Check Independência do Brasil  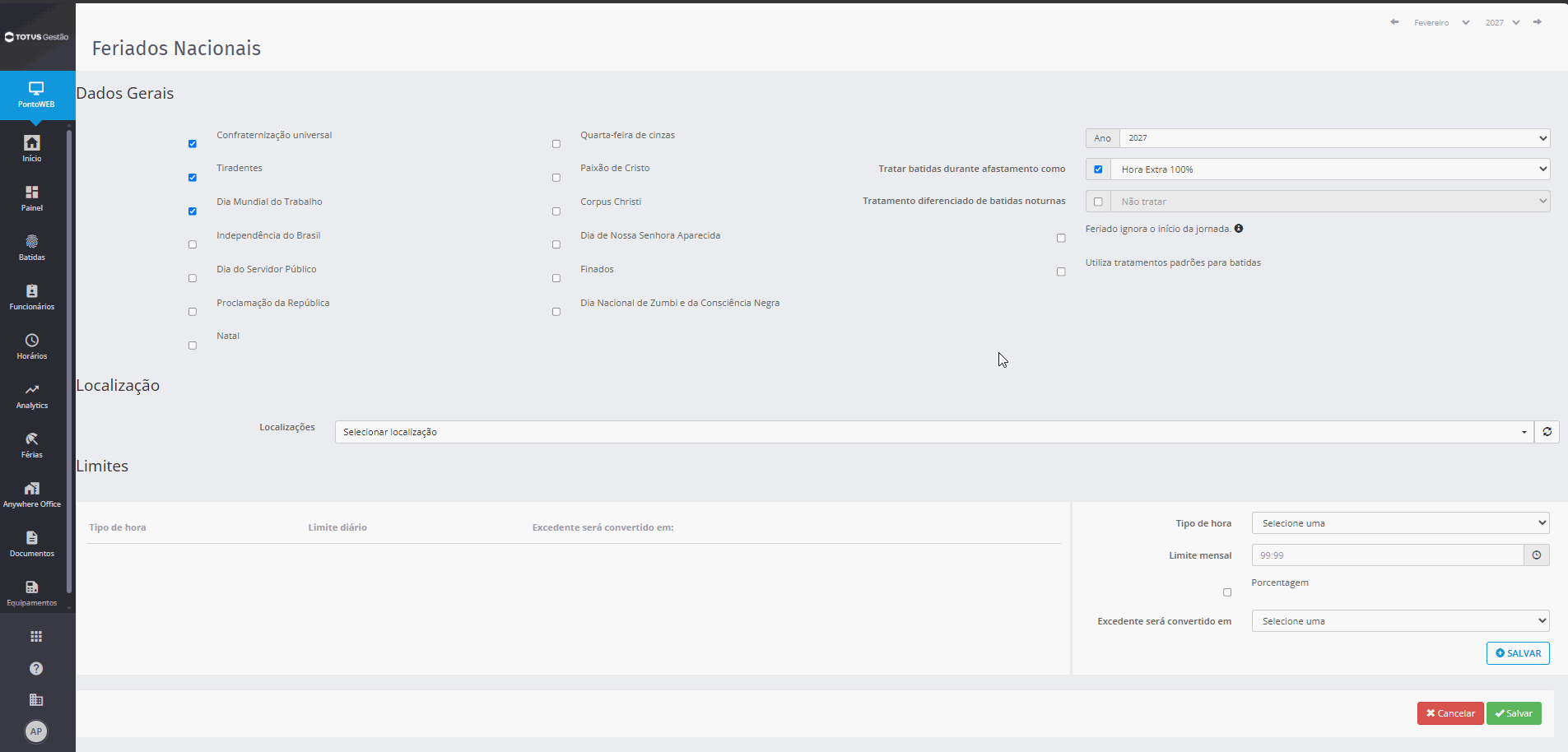193,244
